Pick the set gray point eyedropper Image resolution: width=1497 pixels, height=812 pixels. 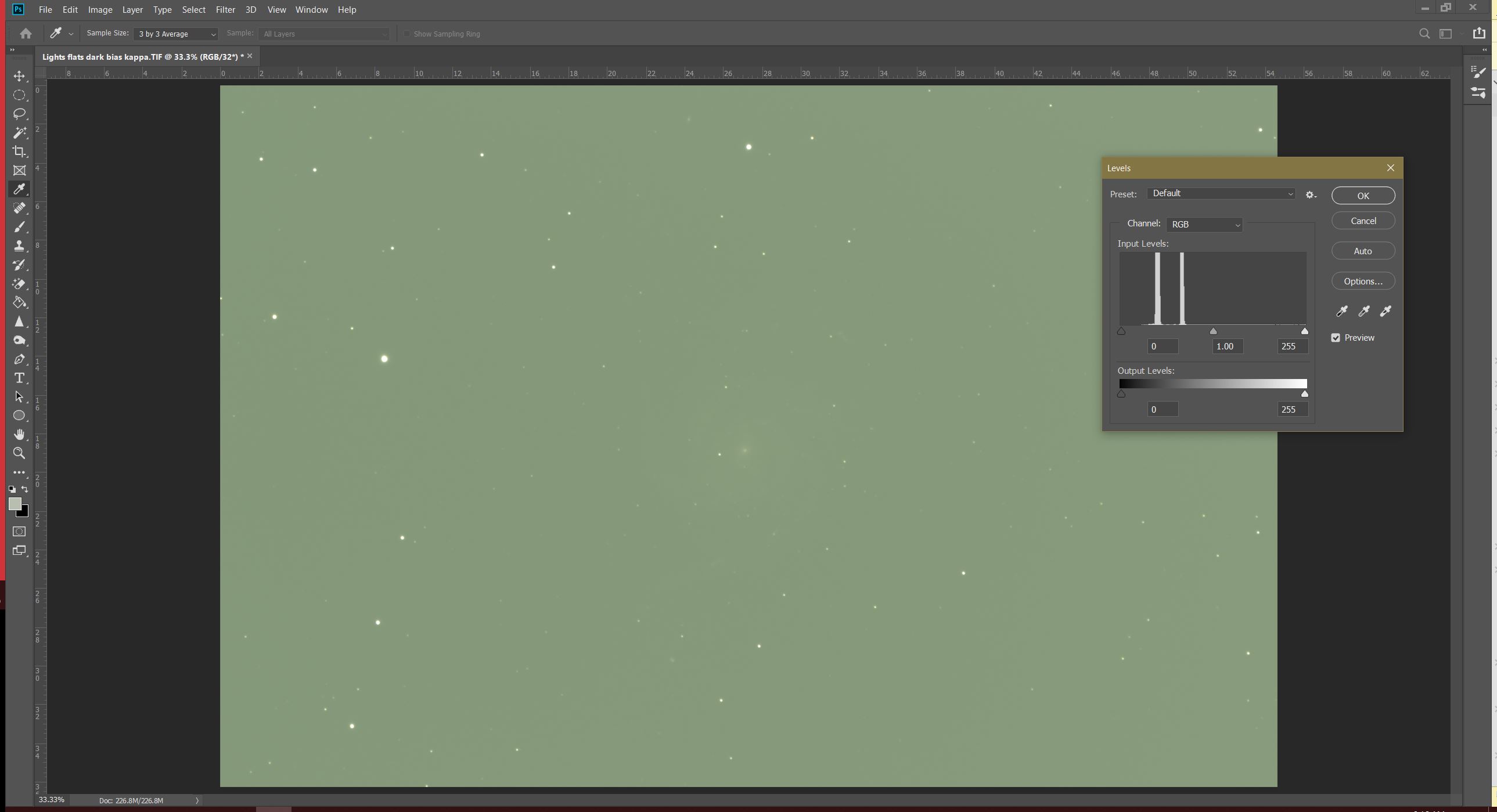click(x=1364, y=311)
